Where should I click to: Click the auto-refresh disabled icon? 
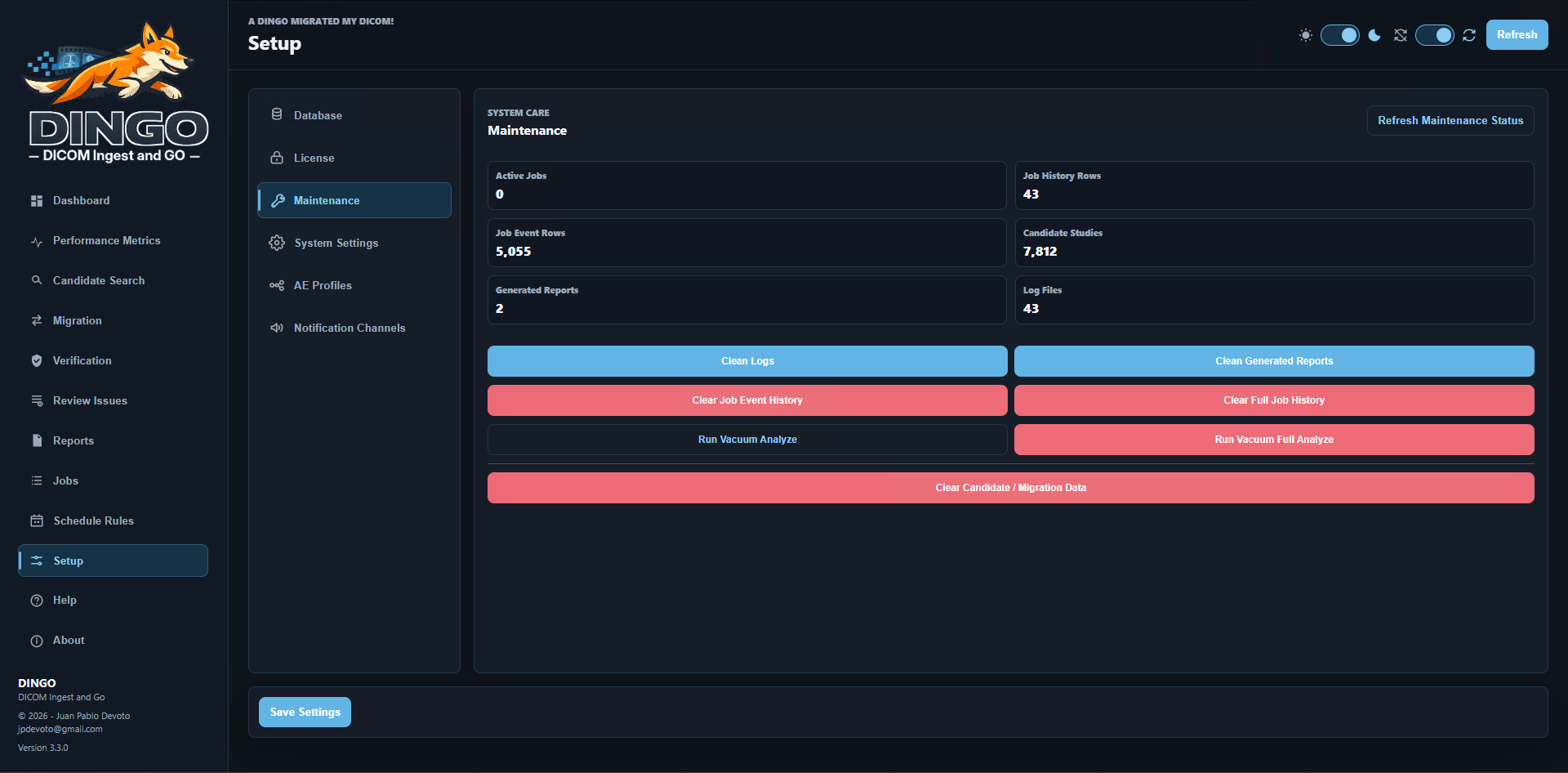click(1401, 35)
